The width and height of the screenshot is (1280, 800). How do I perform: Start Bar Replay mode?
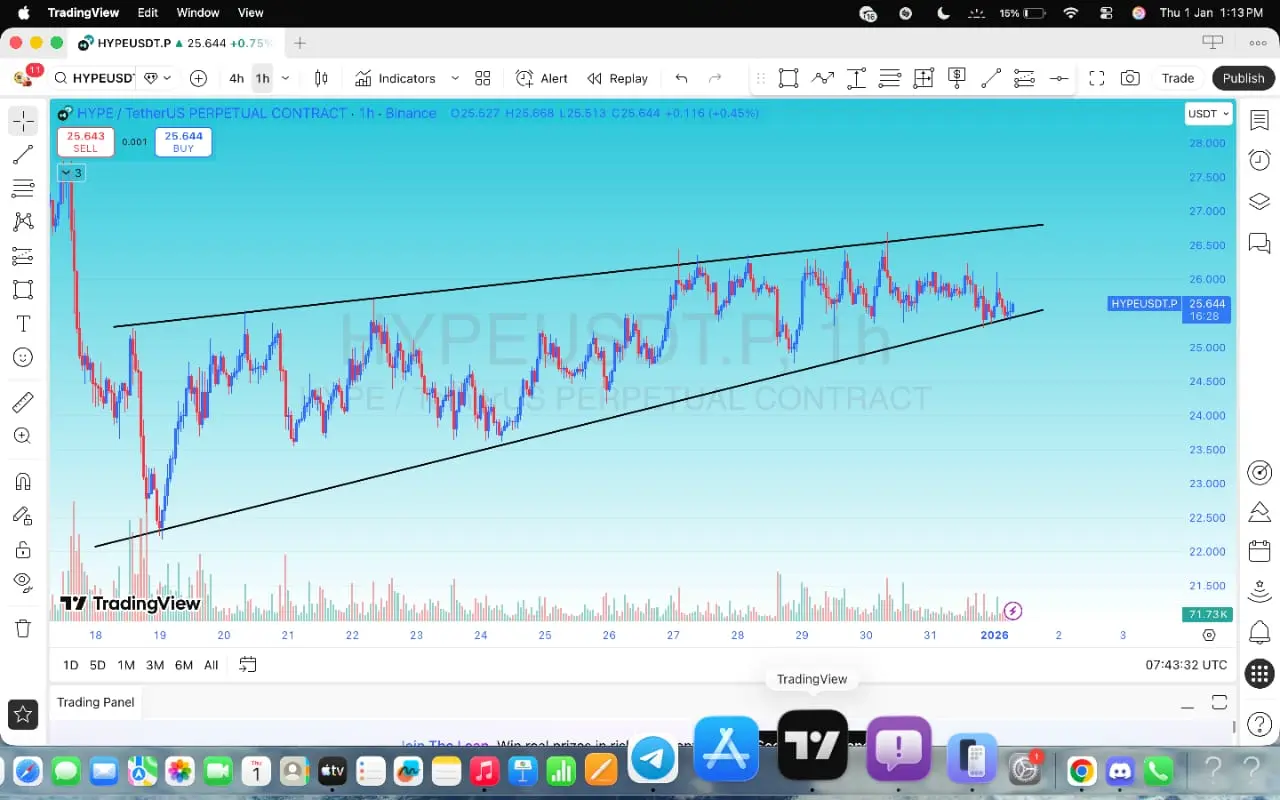click(618, 78)
